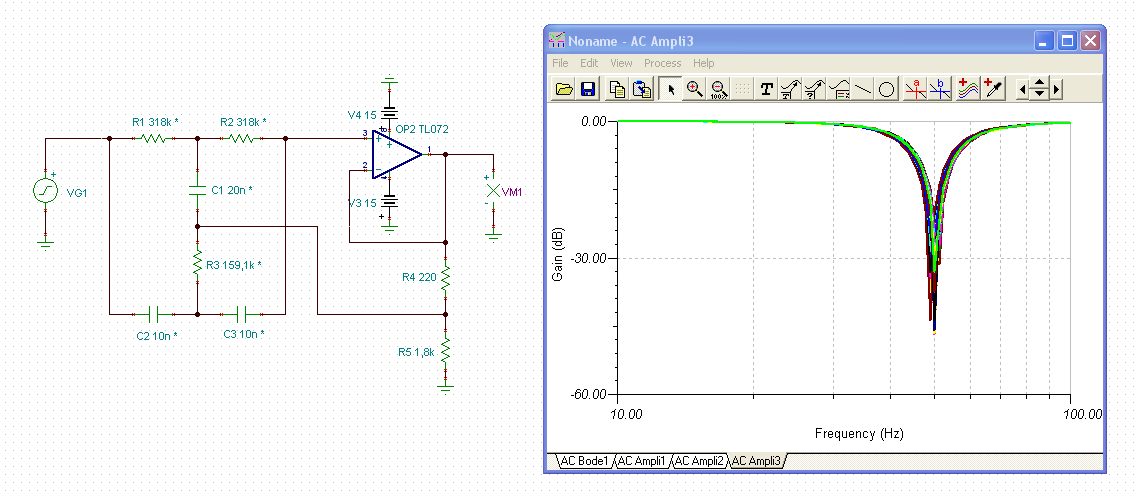Viewport: 1134px width, 495px height.
Task: Select capacitor C2 10n
Action: [x=153, y=314]
